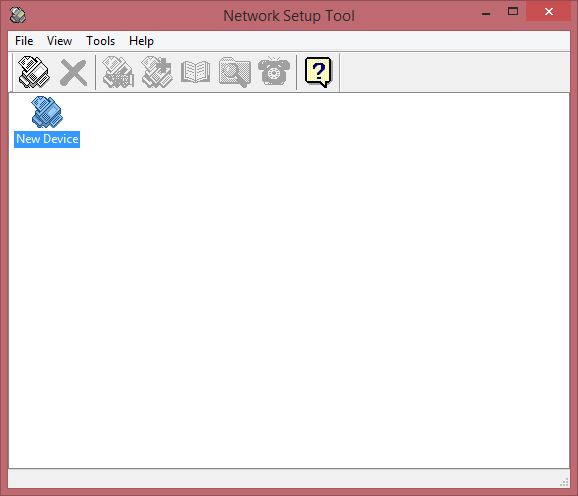Open the Help menu
Image resolution: width=578 pixels, height=496 pixels.
(x=141, y=41)
